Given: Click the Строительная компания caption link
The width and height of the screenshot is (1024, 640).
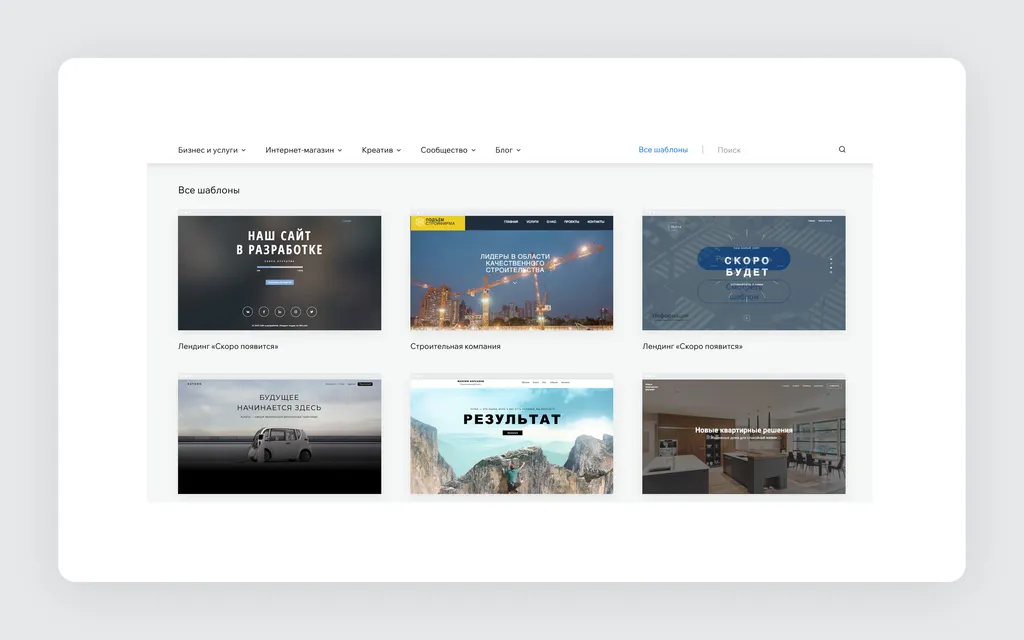Looking at the screenshot, I should tap(455, 346).
